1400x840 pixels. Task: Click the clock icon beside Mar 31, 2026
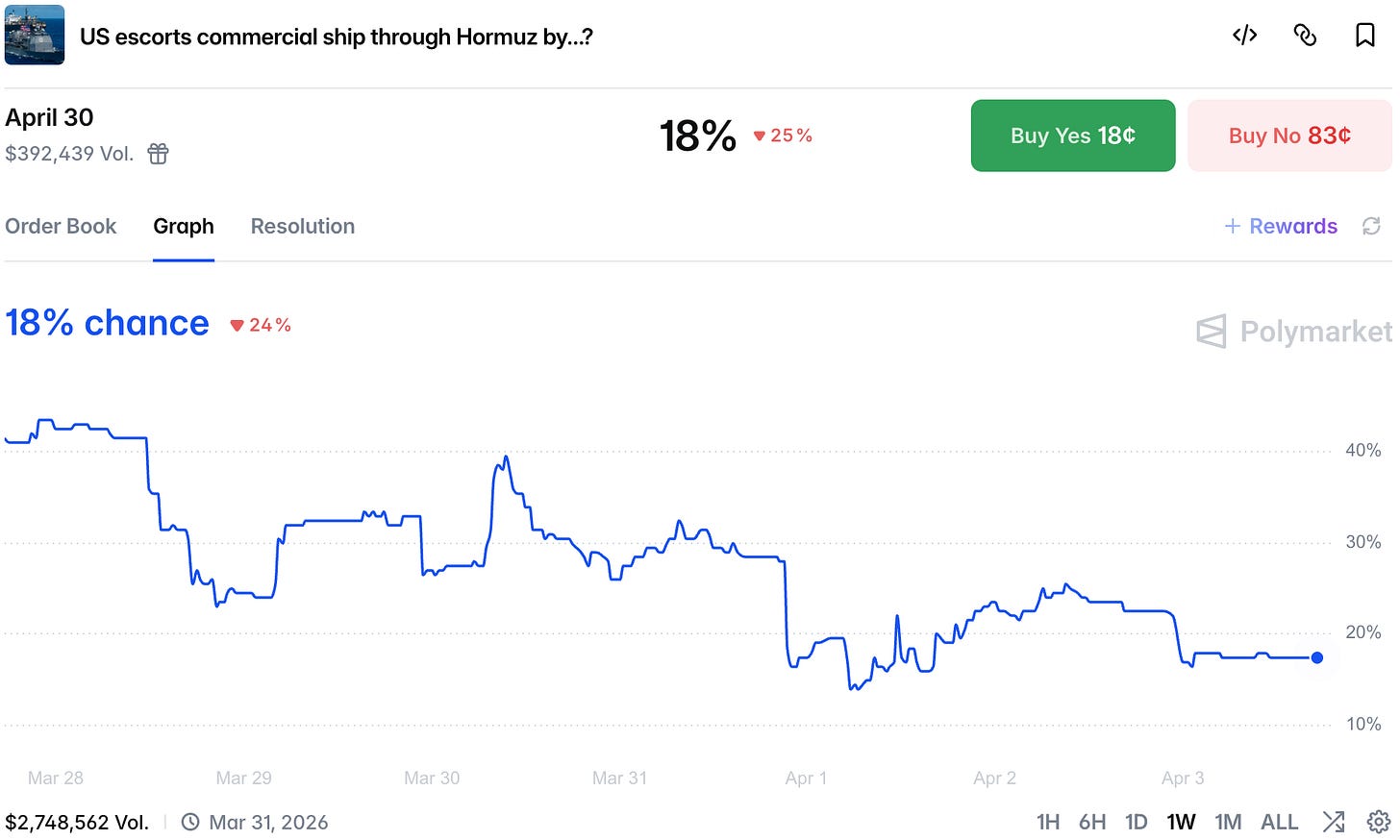tap(190, 822)
